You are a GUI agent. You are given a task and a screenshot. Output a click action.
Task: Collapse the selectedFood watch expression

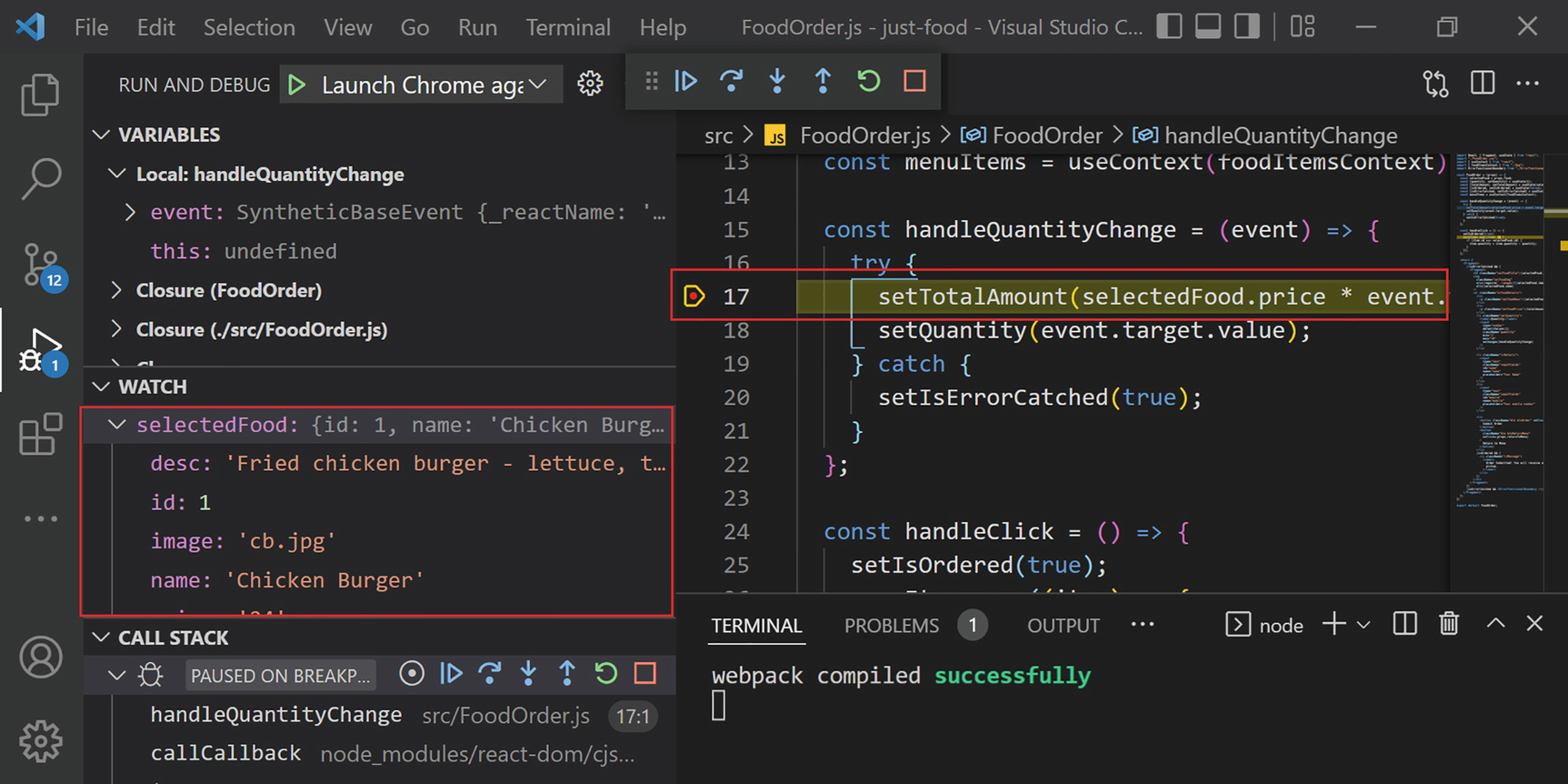click(x=116, y=425)
